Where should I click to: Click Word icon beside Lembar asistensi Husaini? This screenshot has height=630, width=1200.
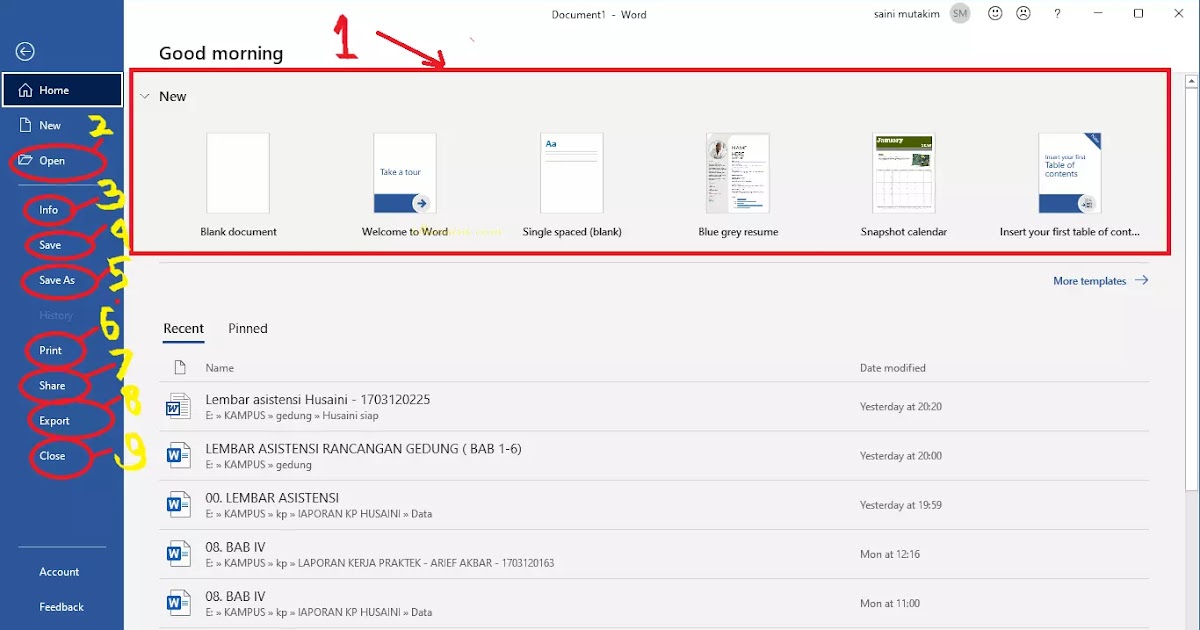coord(178,407)
